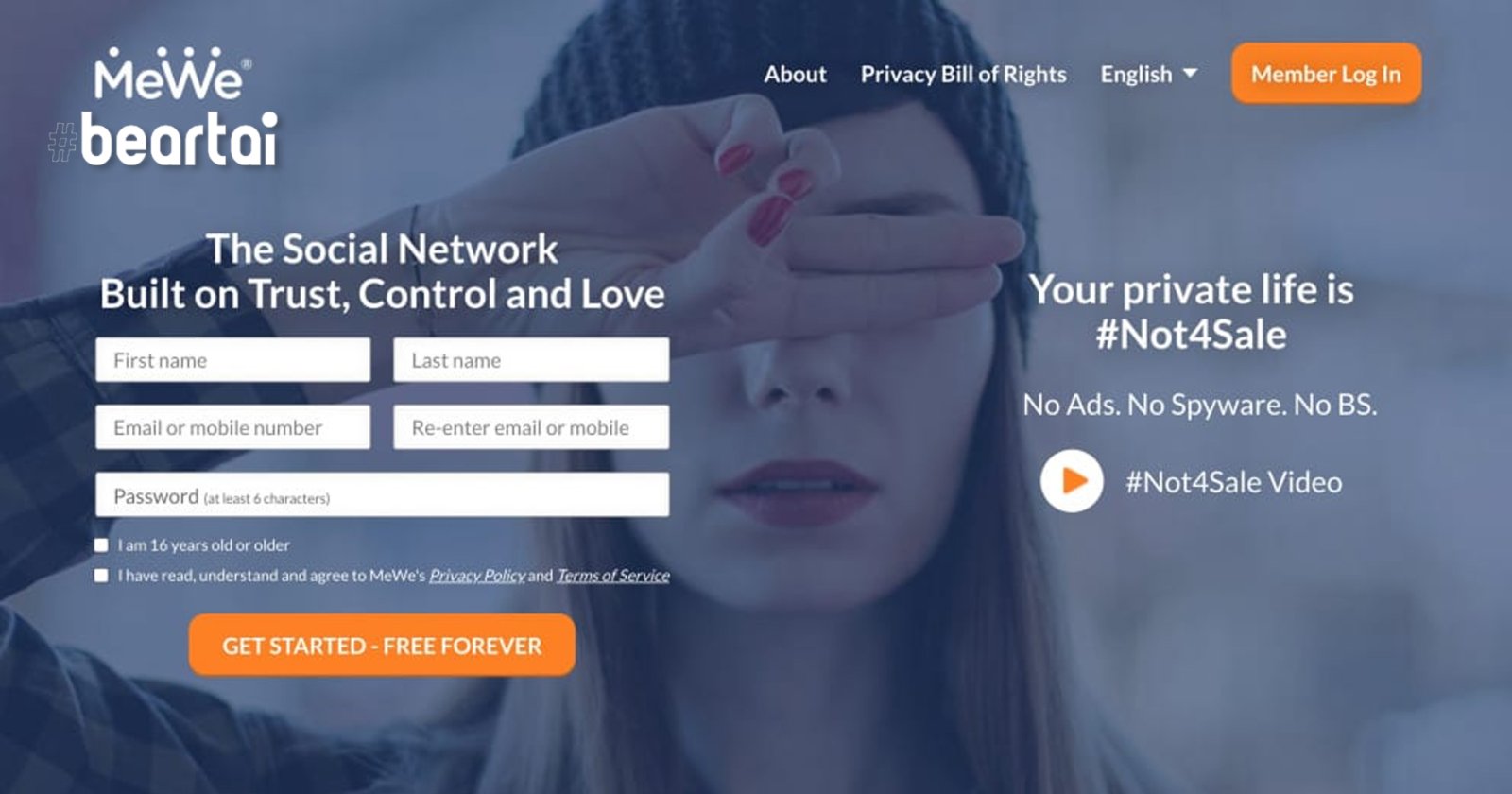1512x794 pixels.
Task: Click the Member Log In button
Action: click(x=1326, y=74)
